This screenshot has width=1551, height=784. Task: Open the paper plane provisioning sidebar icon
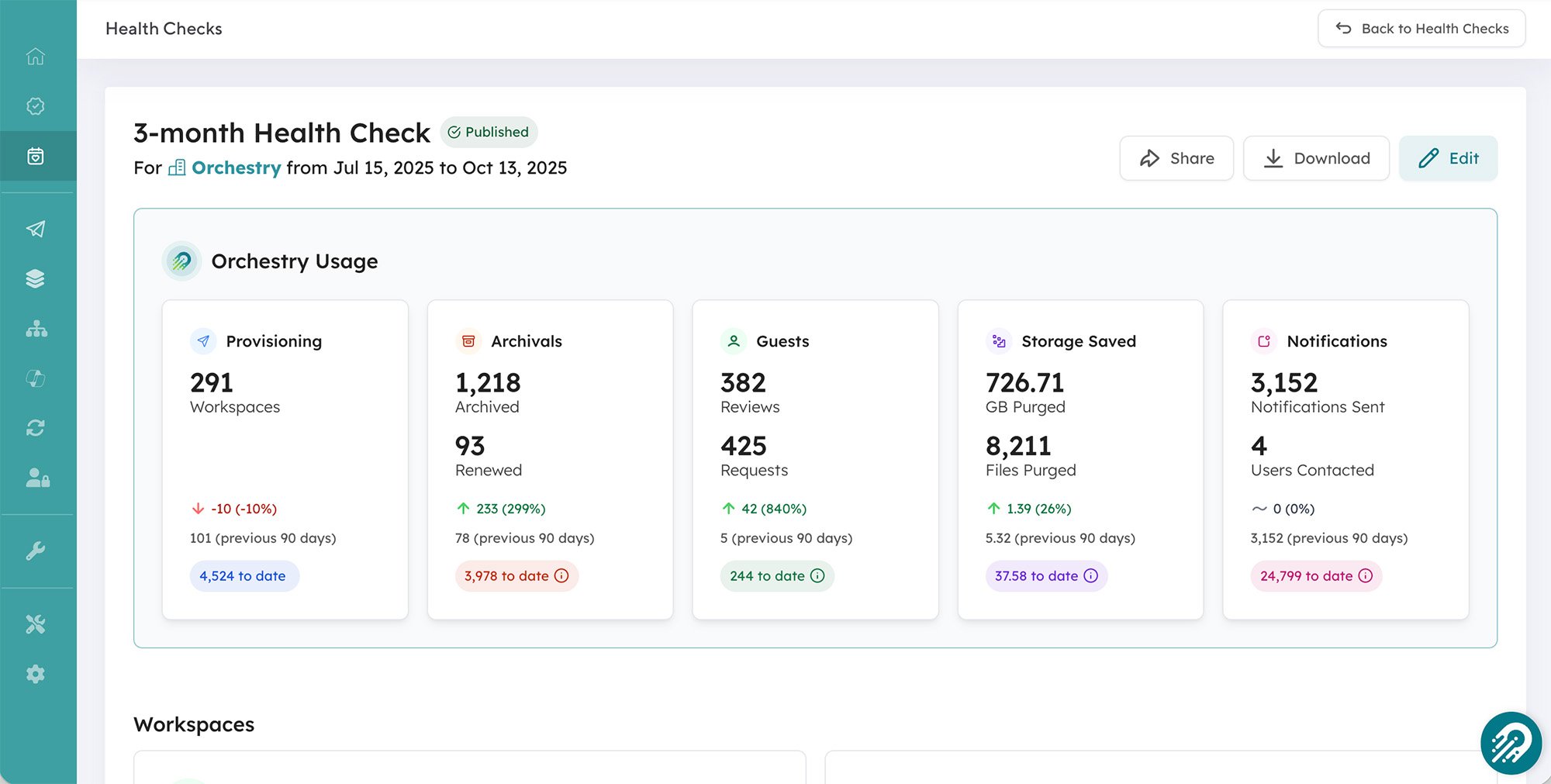pyautogui.click(x=36, y=229)
